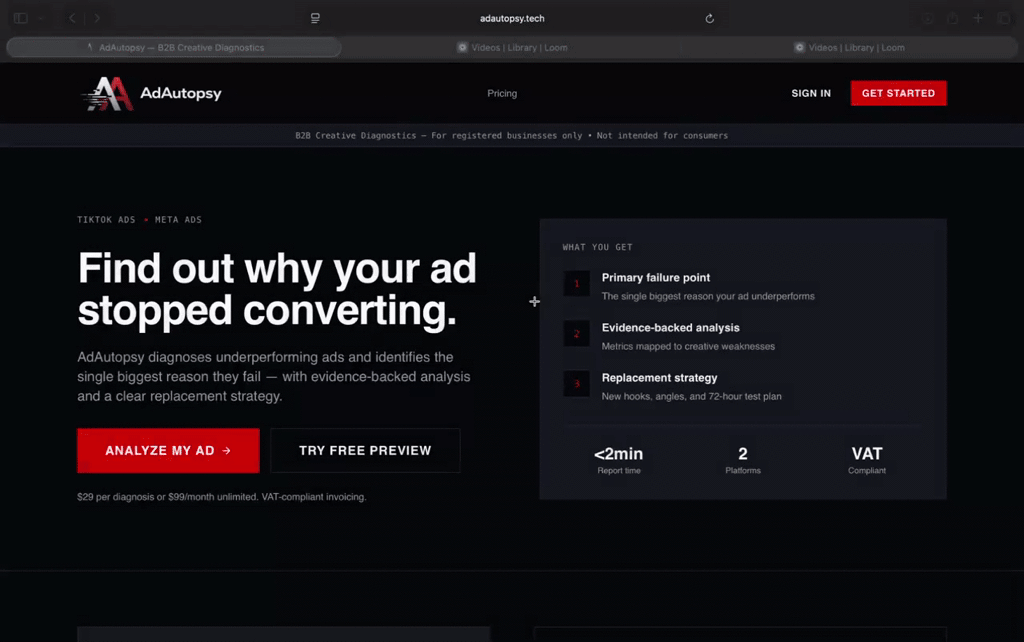Click the 'META ADS' label
Image resolution: width=1024 pixels, height=642 pixels.
(178, 220)
